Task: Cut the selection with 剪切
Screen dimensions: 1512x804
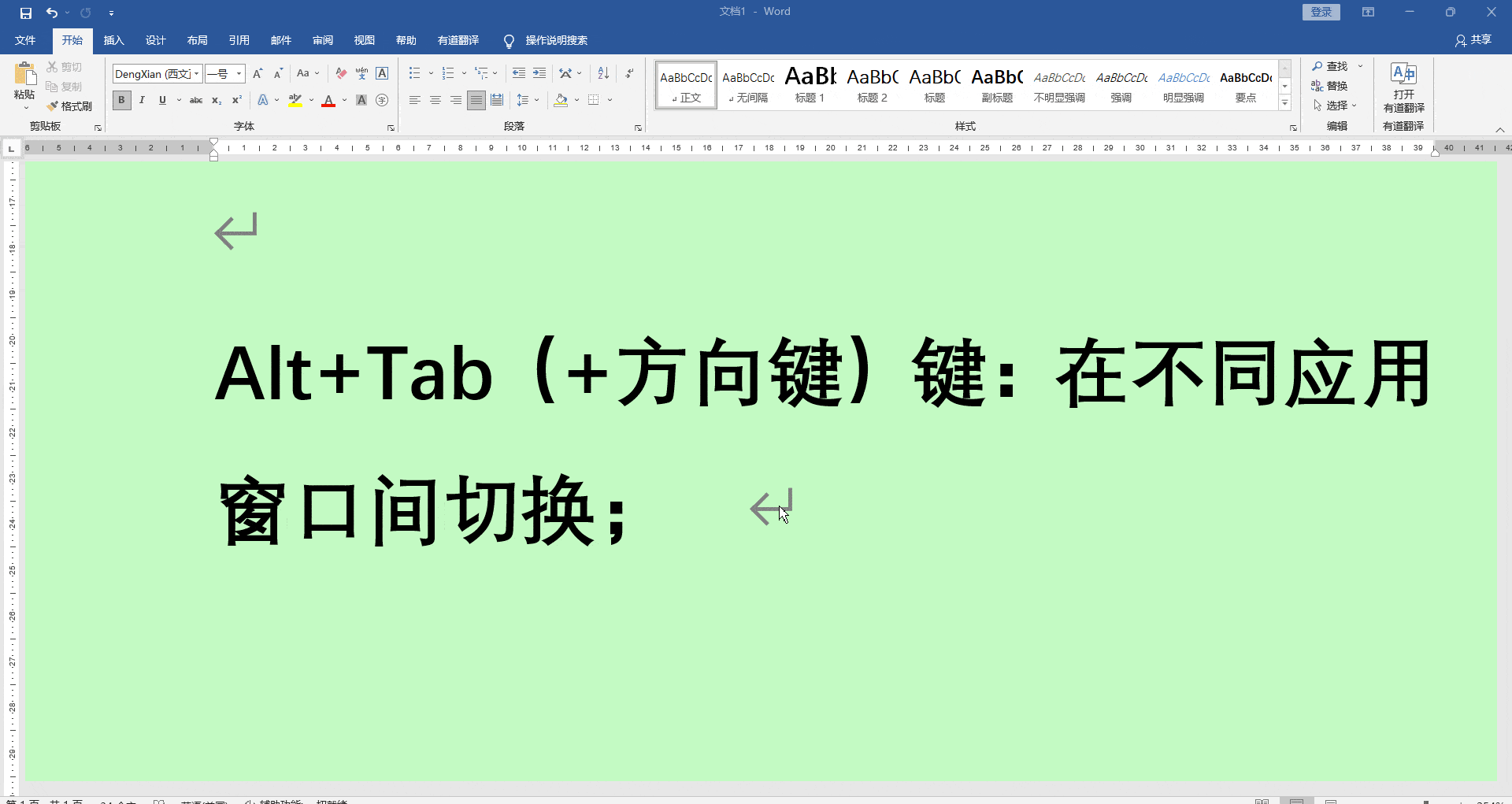Action: tap(65, 67)
